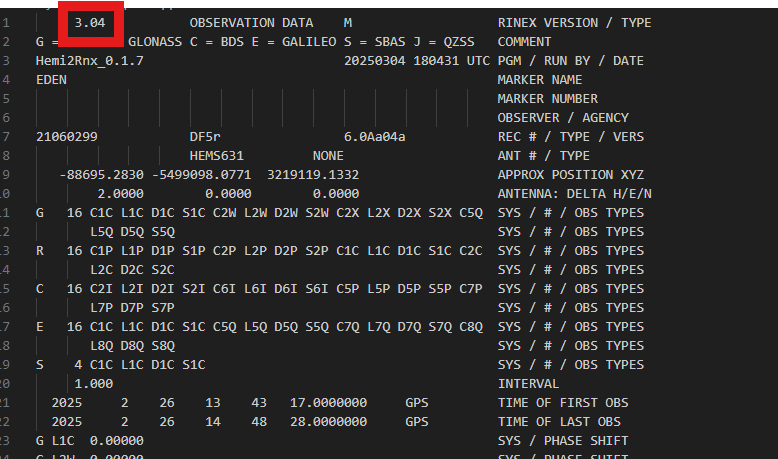
Task: Click the 1.000 interval value
Action: [94, 383]
